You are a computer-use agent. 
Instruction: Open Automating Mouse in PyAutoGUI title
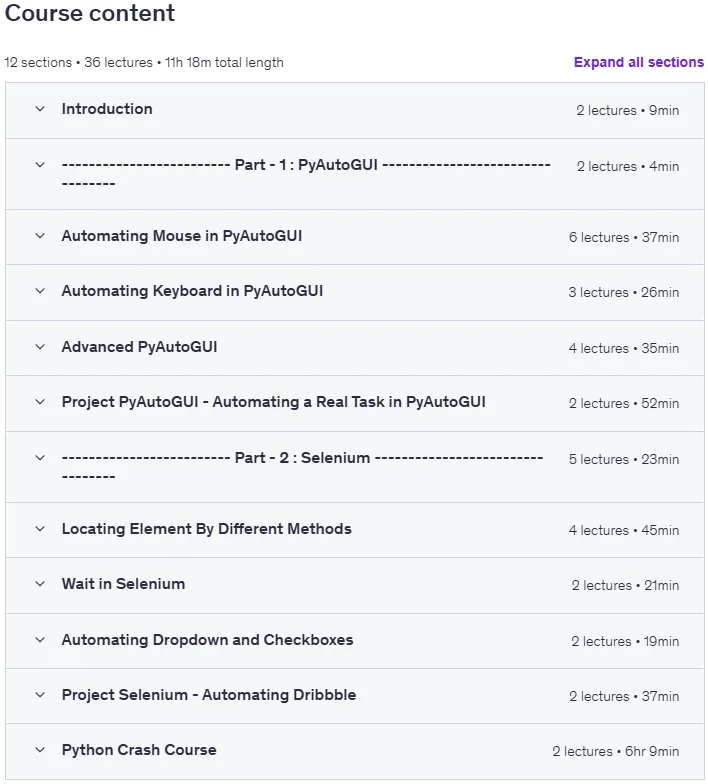coord(182,236)
